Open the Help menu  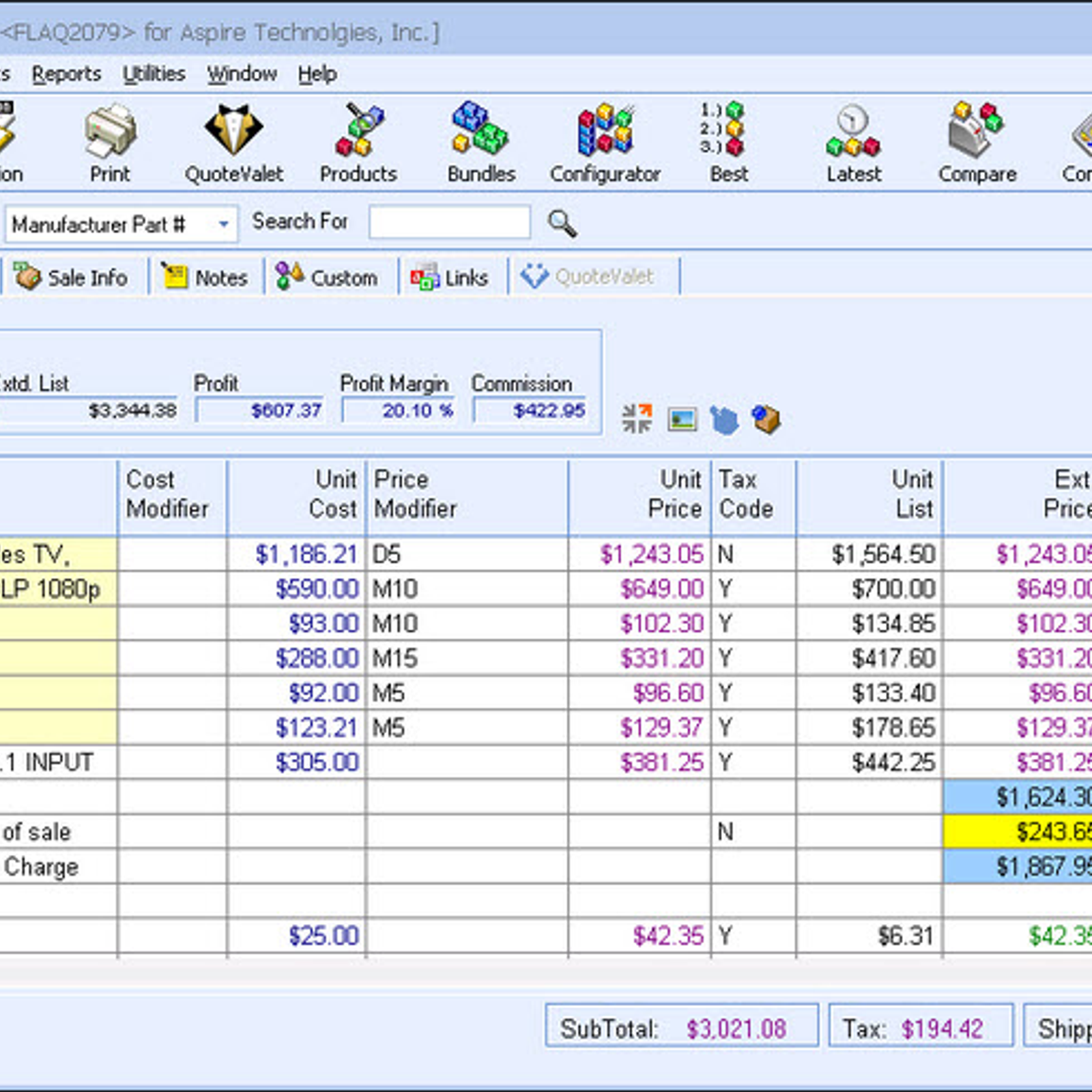[317, 74]
